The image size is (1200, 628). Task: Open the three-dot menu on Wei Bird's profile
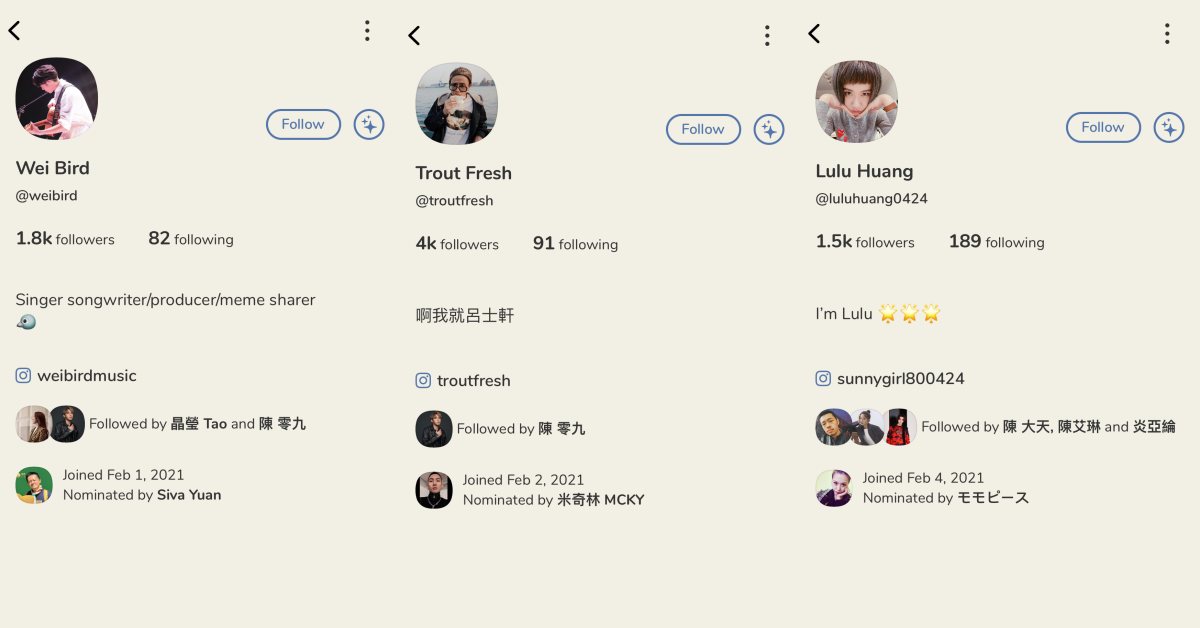click(x=367, y=31)
